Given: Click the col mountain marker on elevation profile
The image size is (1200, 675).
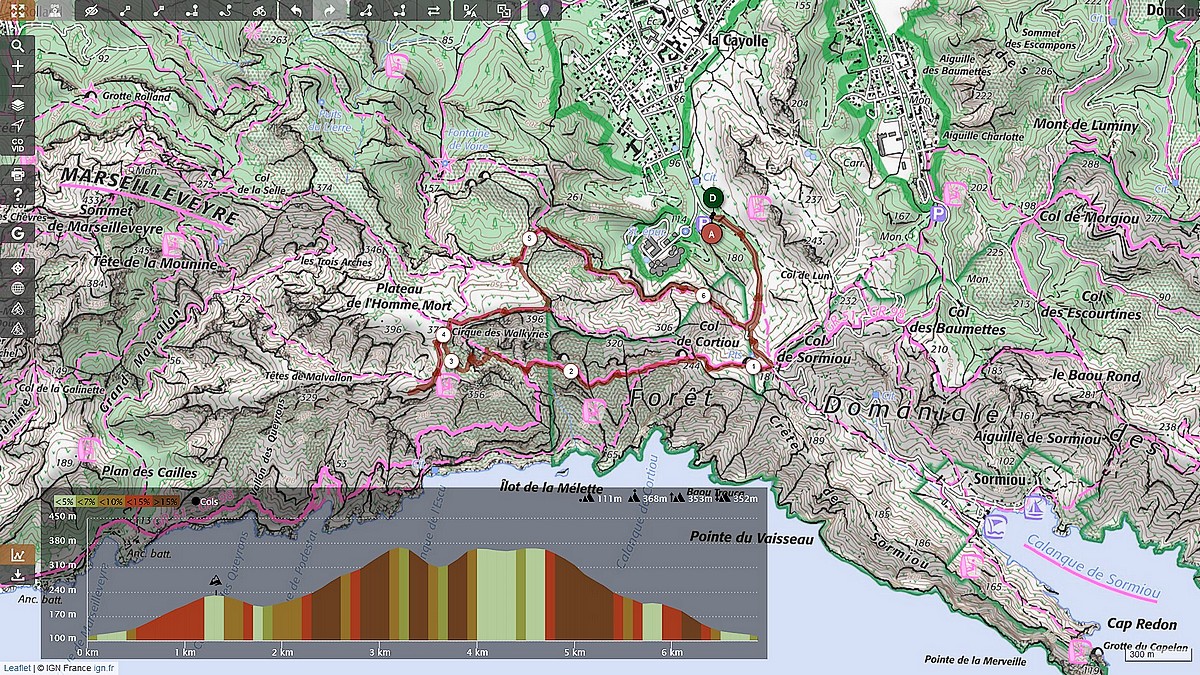Looking at the screenshot, I should point(214,580).
